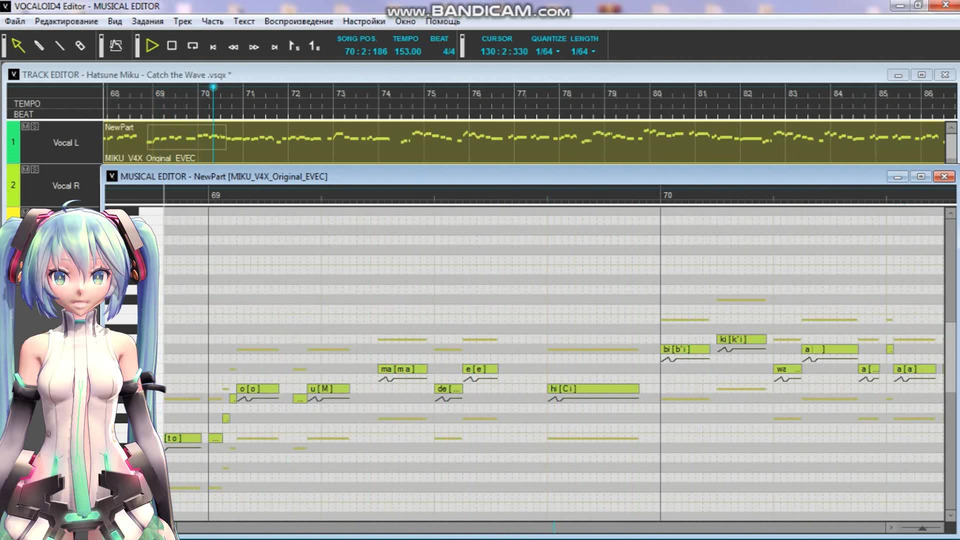Select the Line tool

coord(59,45)
